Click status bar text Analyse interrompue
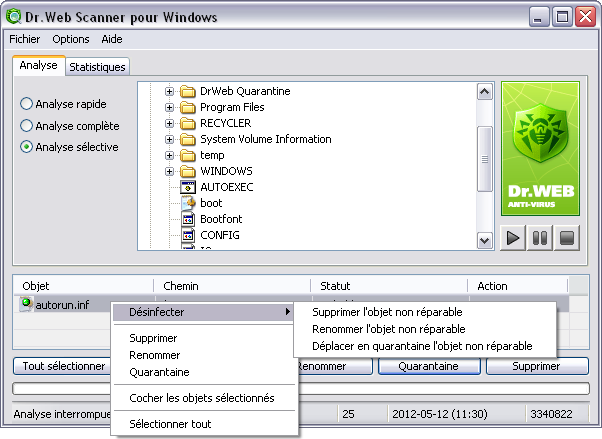 pyautogui.click(x=62, y=414)
